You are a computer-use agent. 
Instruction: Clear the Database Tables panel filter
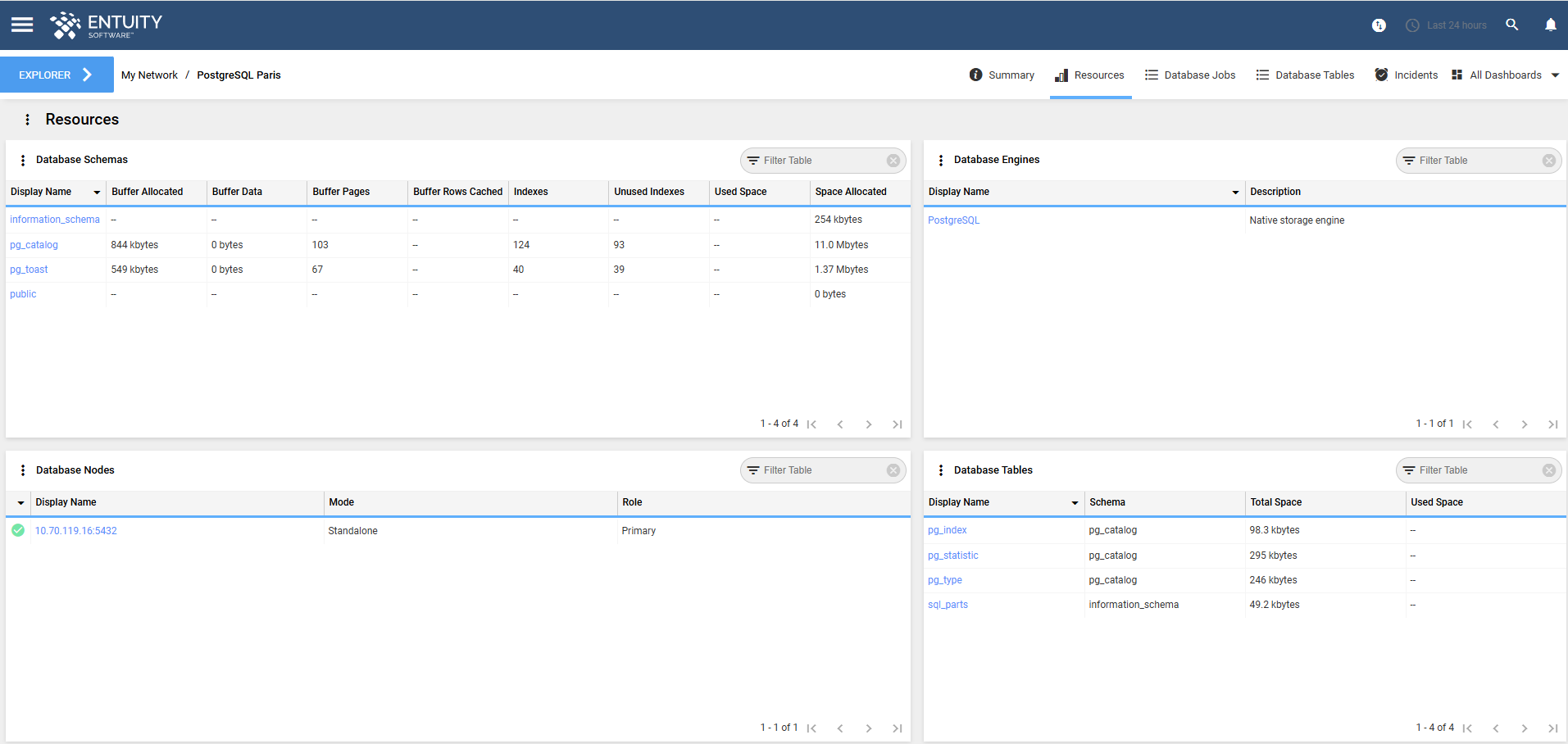pyautogui.click(x=1549, y=470)
